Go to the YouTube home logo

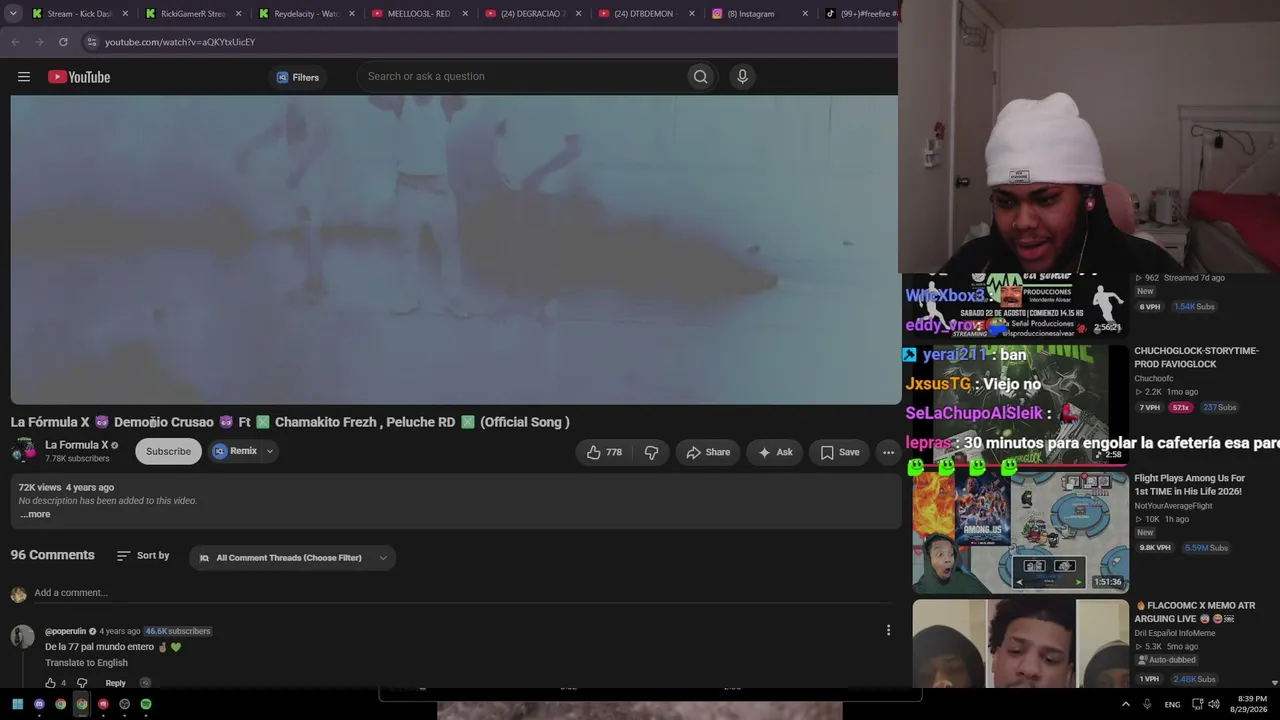(x=79, y=77)
